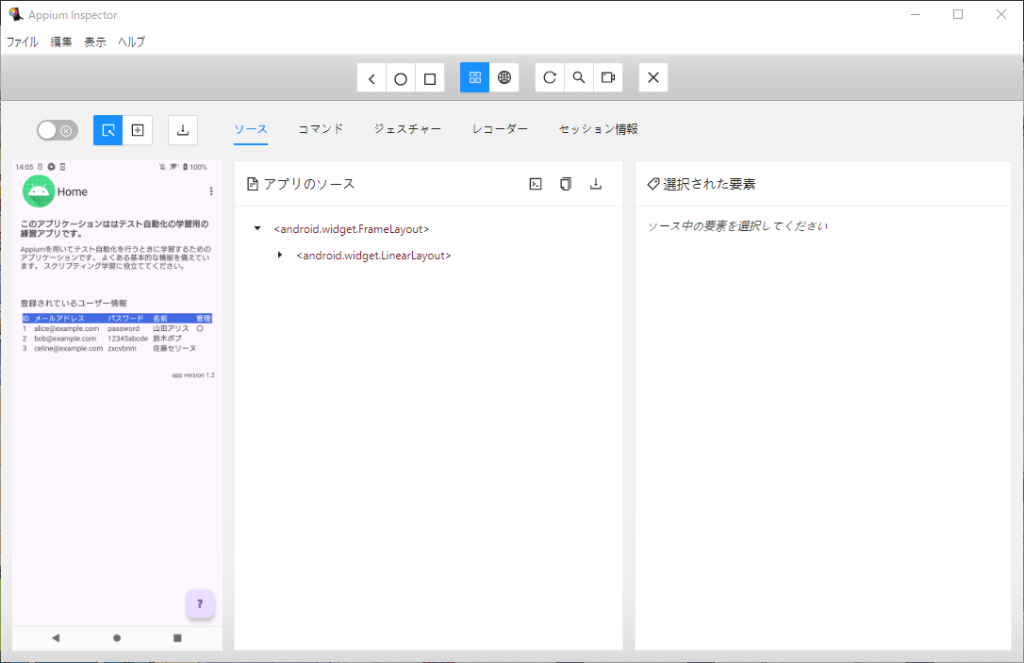
Task: Enable Tap/Swipe by coordinates mode
Action: coord(138,130)
